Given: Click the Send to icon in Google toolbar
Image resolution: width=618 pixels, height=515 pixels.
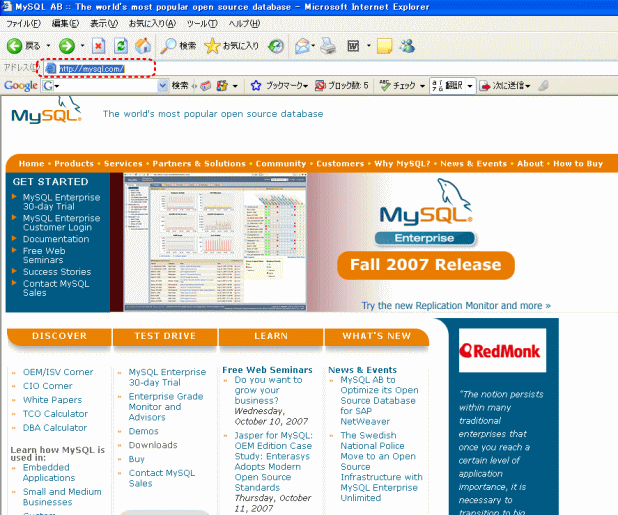Looking at the screenshot, I should (485, 85).
